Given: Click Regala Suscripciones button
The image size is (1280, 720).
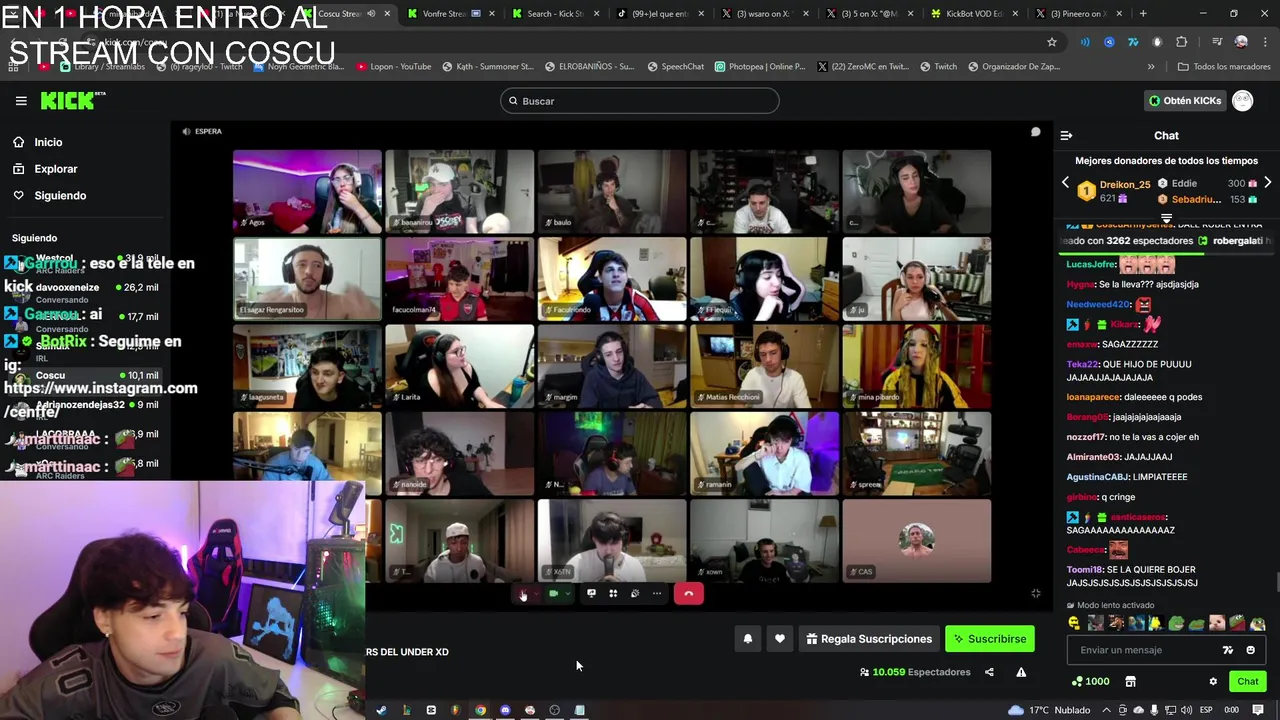Looking at the screenshot, I should [869, 639].
